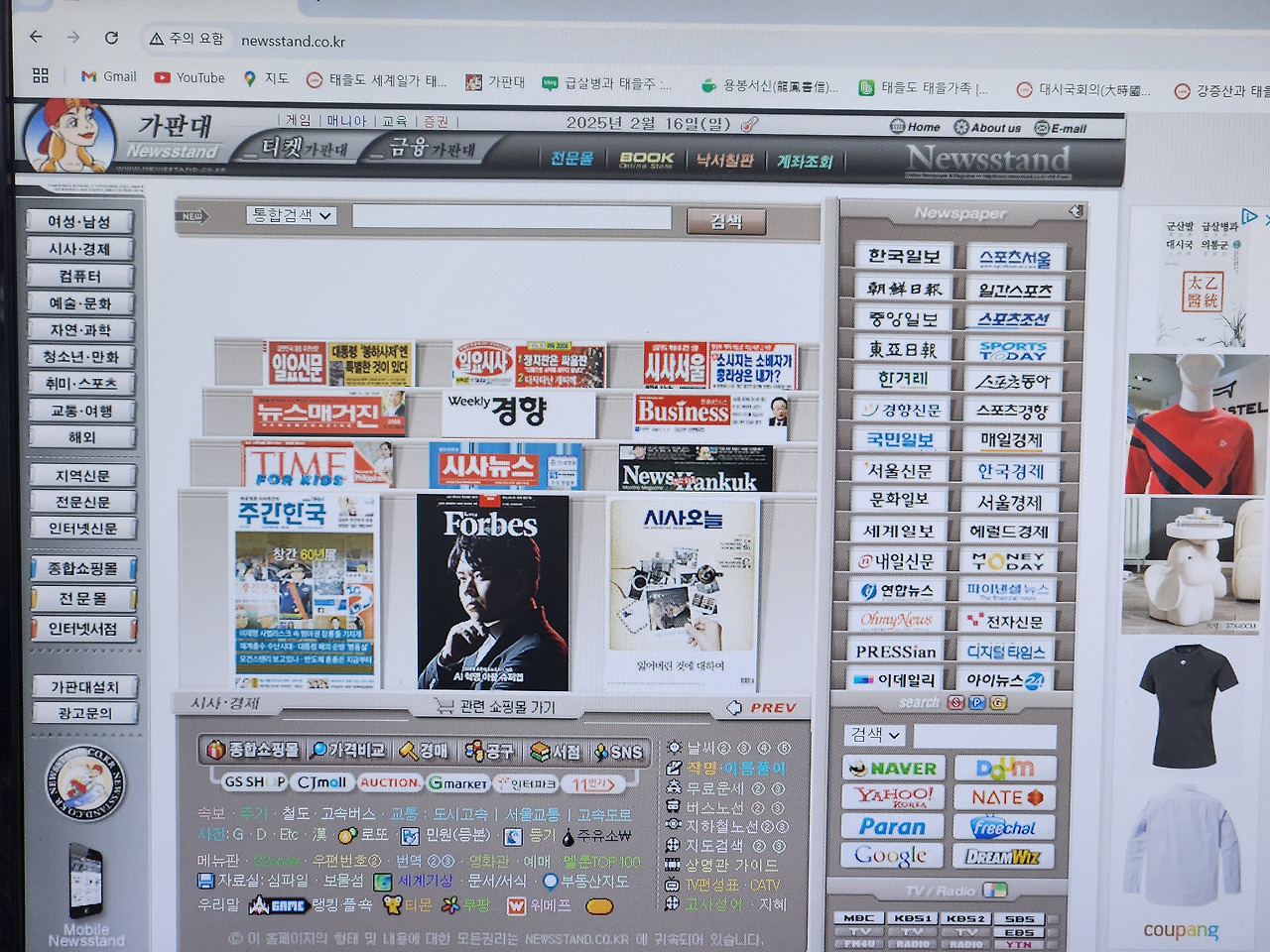This screenshot has height=952, width=1270.
Task: Select the 종합쇼핑몰 tab
Action: click(x=252, y=750)
